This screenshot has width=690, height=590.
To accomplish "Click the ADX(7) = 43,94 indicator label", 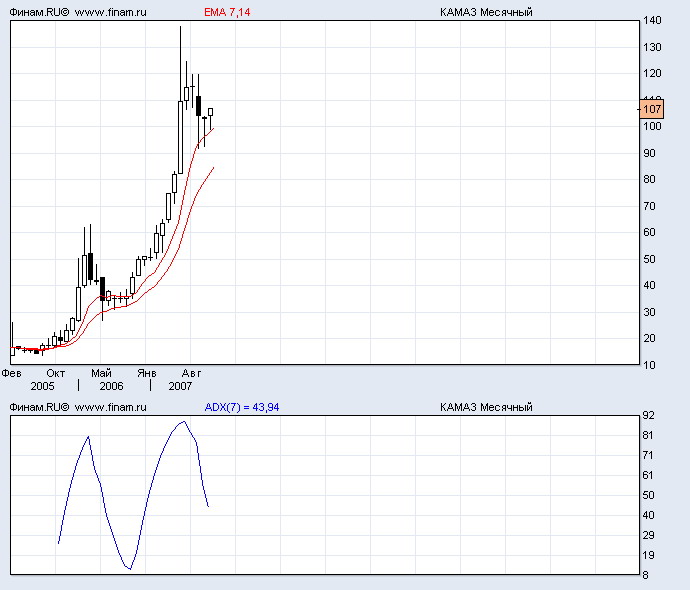I will [x=242, y=407].
